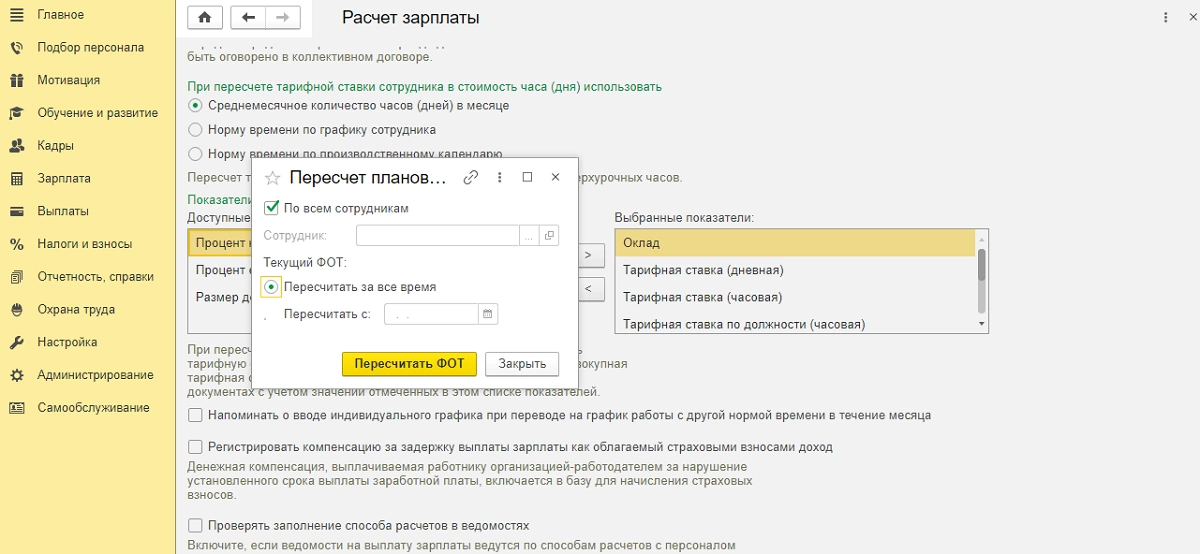Open three-dot menu of Расчет зарплаты page
Screen dimensions: 1200x554
coord(1166,18)
